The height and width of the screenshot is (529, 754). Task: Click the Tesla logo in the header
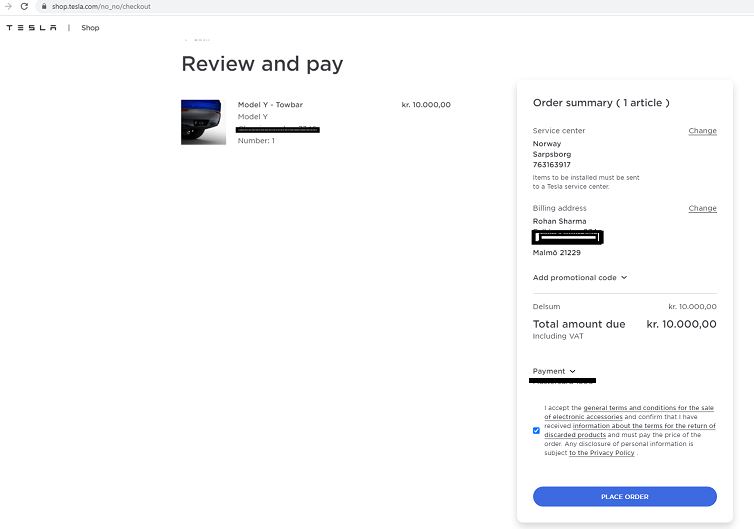click(x=31, y=28)
